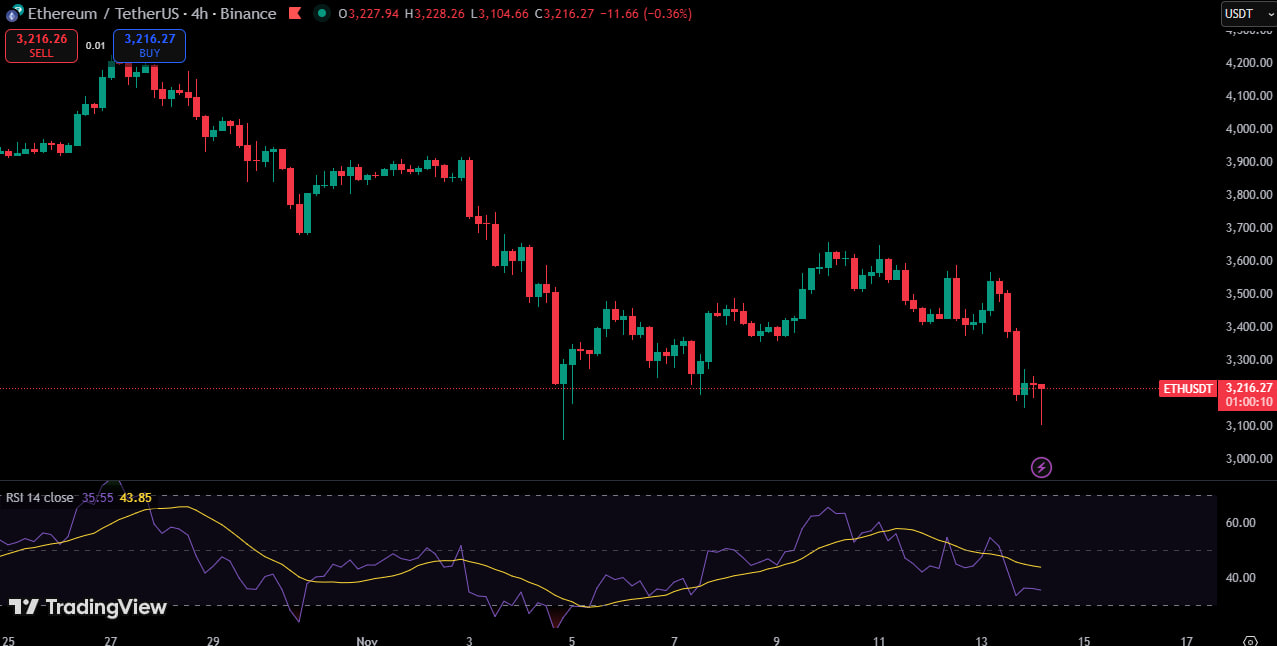Click the TradingView logo

coord(88,607)
